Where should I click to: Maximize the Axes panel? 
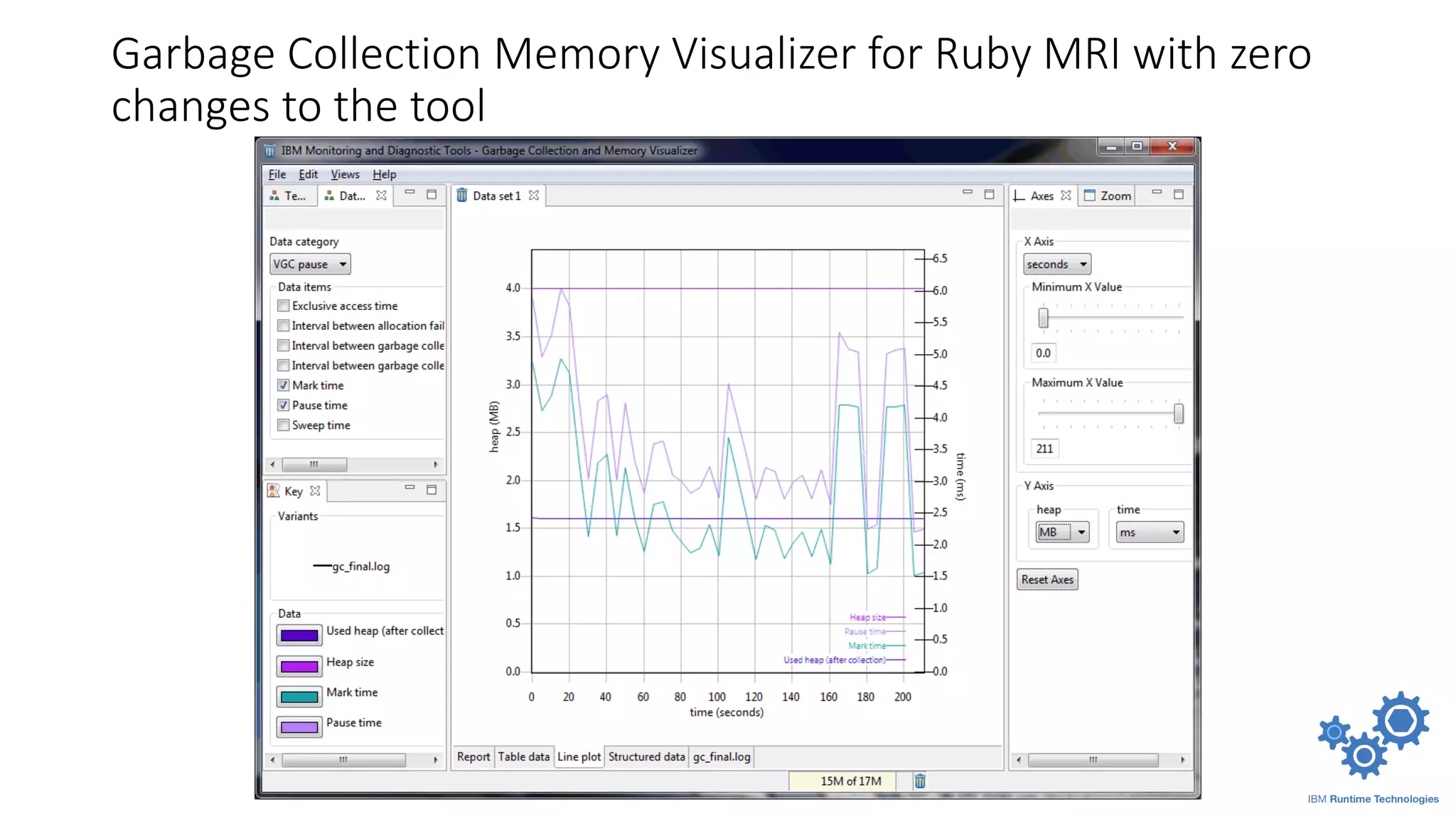1179,194
